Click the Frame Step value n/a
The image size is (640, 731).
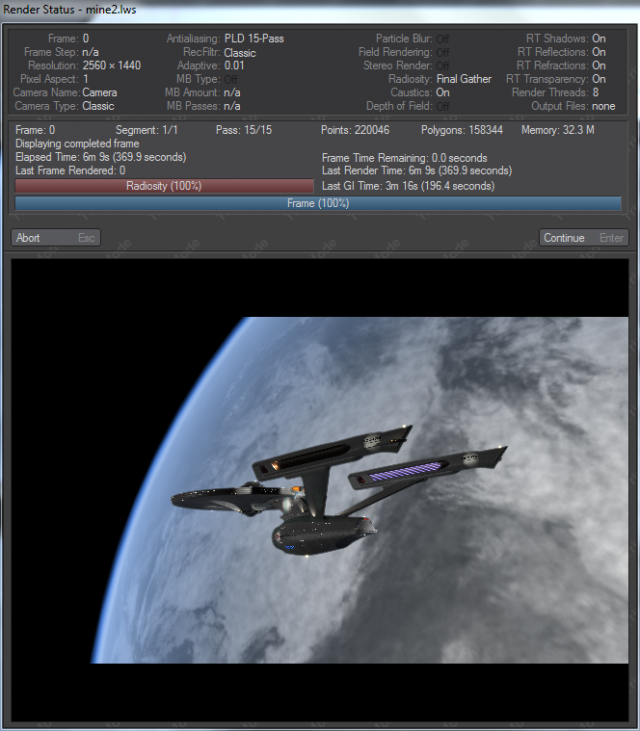pyautogui.click(x=90, y=52)
